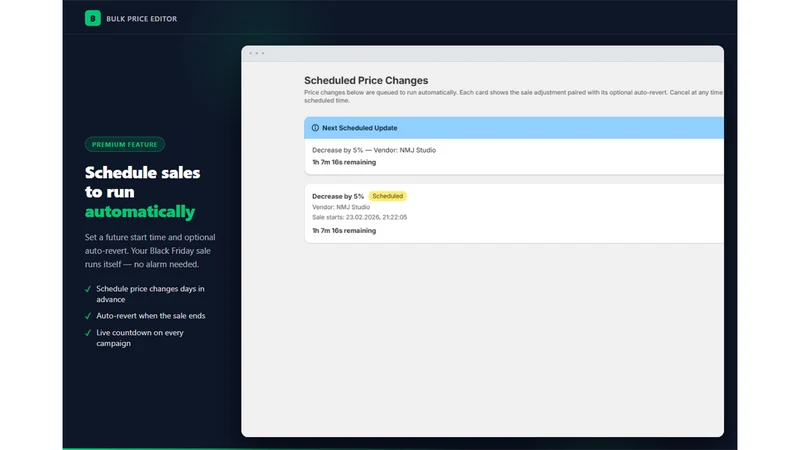Click 'Schedule price changes days in advance' text
Image resolution: width=800 pixels, height=450 pixels.
151,294
